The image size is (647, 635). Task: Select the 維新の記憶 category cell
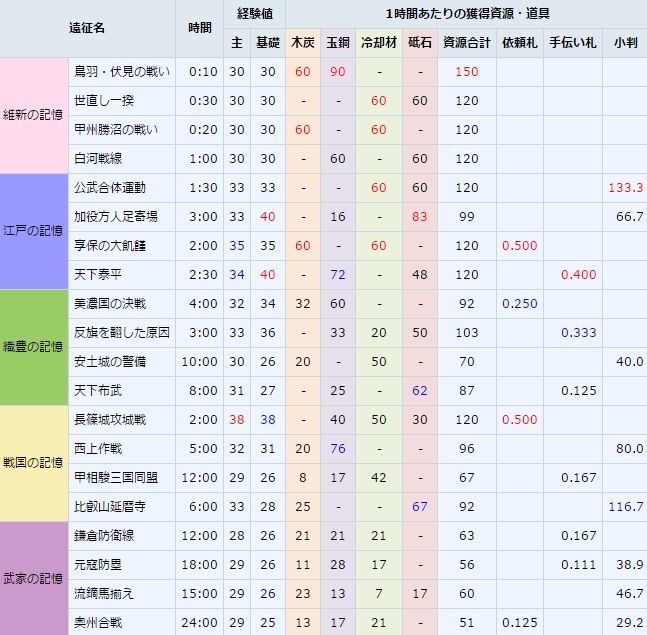[33, 115]
